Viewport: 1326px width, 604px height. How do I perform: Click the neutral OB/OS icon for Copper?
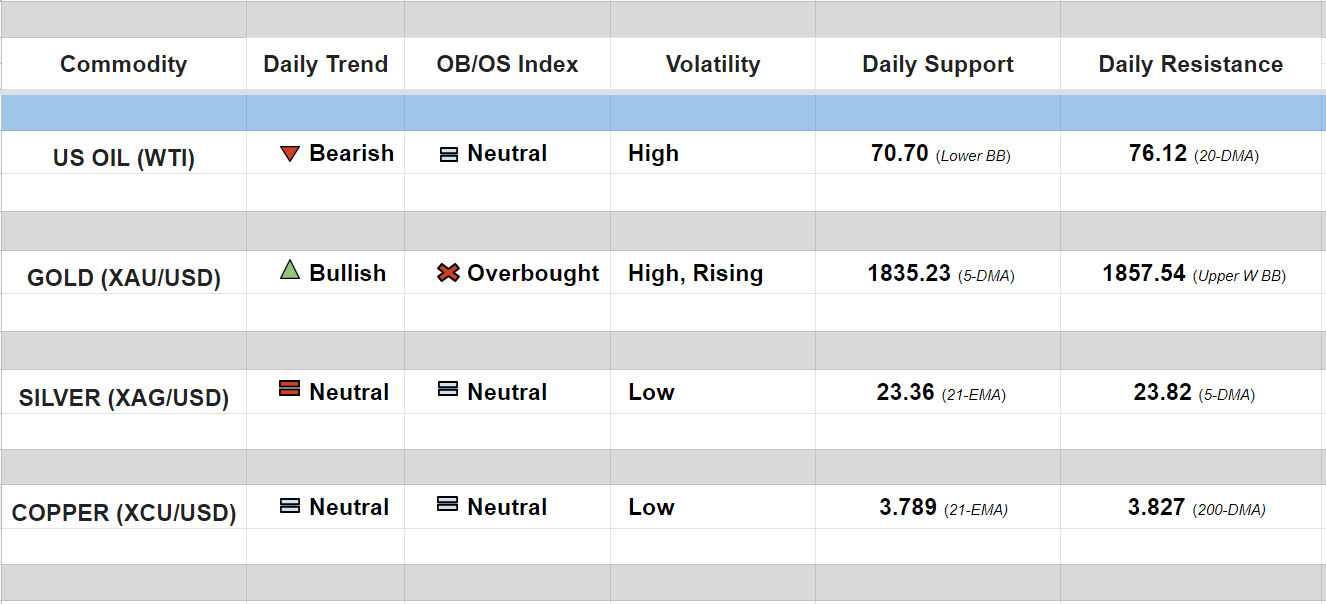448,505
